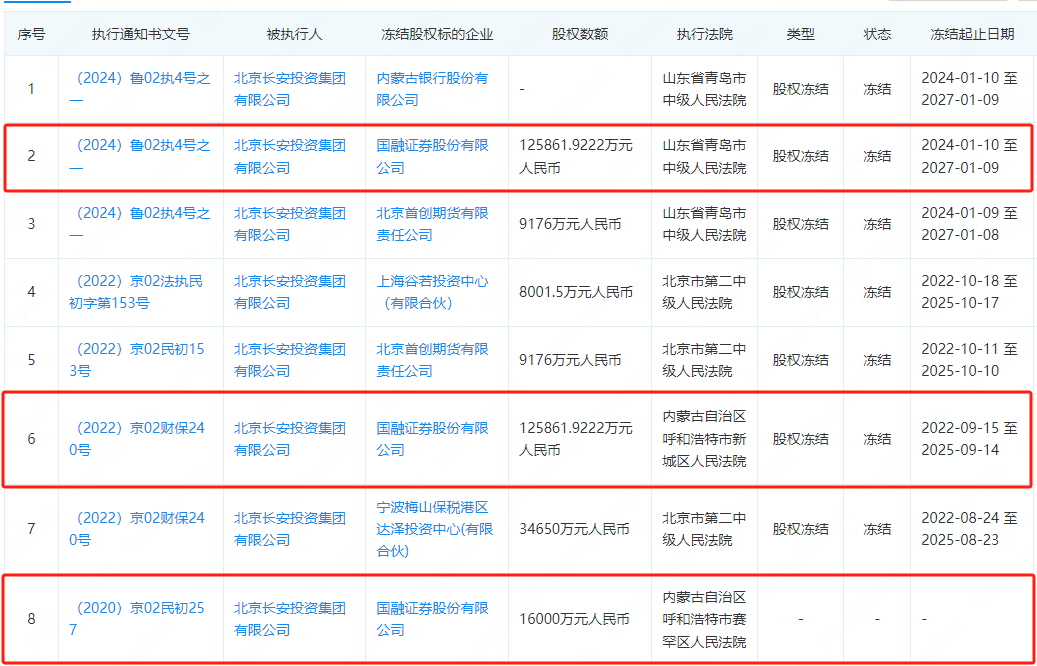Click date range 2022-09-15 至 2025-09-14
This screenshot has width=1037, height=666.
point(970,439)
